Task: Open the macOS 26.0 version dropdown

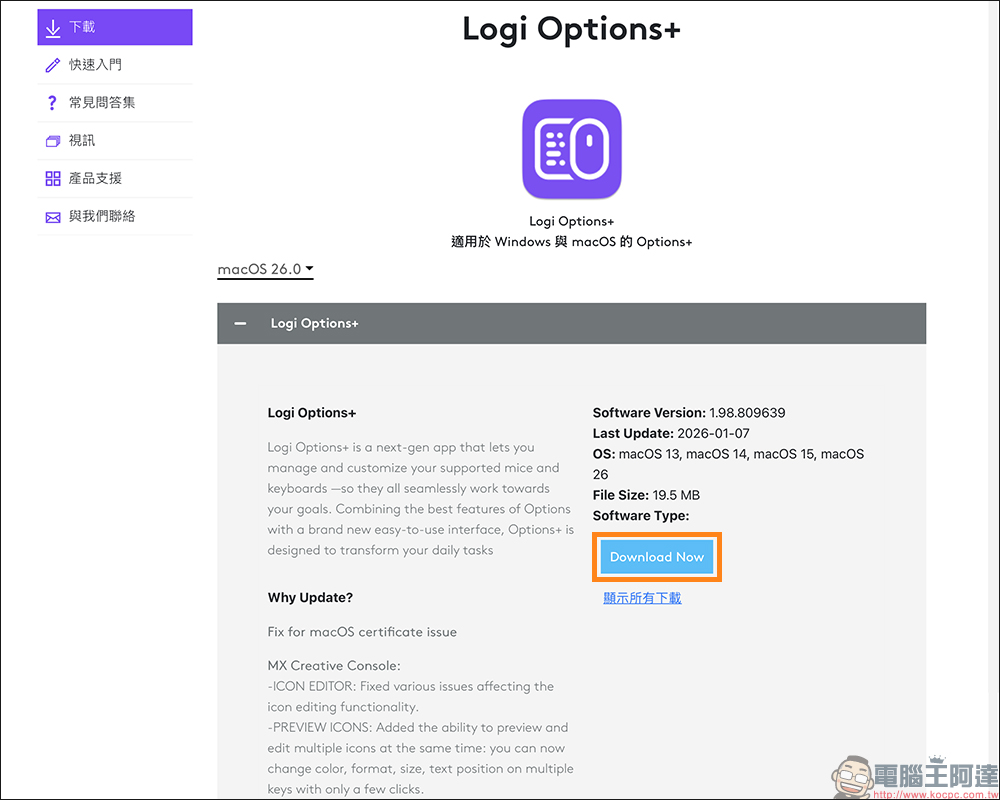Action: click(264, 269)
